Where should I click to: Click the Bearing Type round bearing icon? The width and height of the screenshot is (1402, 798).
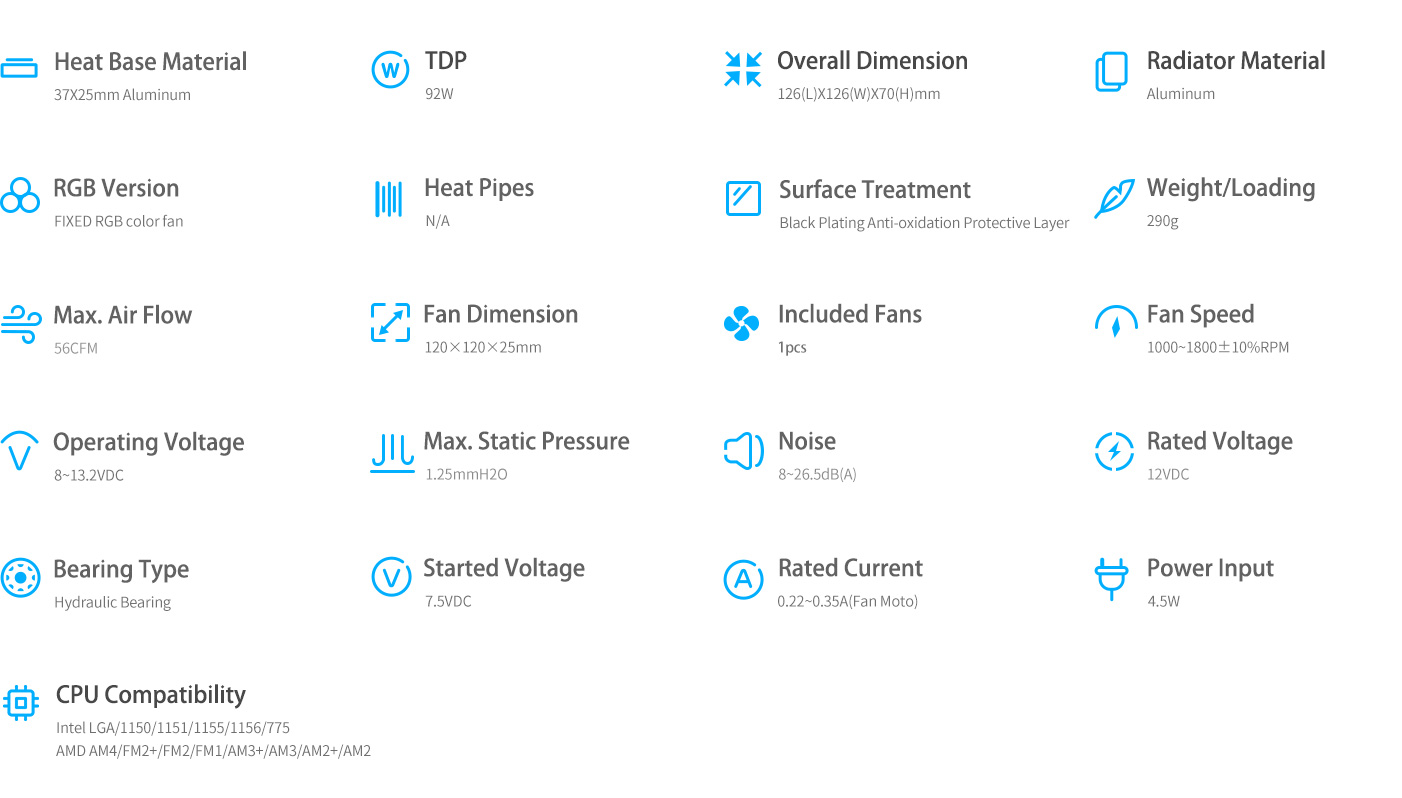tap(20, 577)
